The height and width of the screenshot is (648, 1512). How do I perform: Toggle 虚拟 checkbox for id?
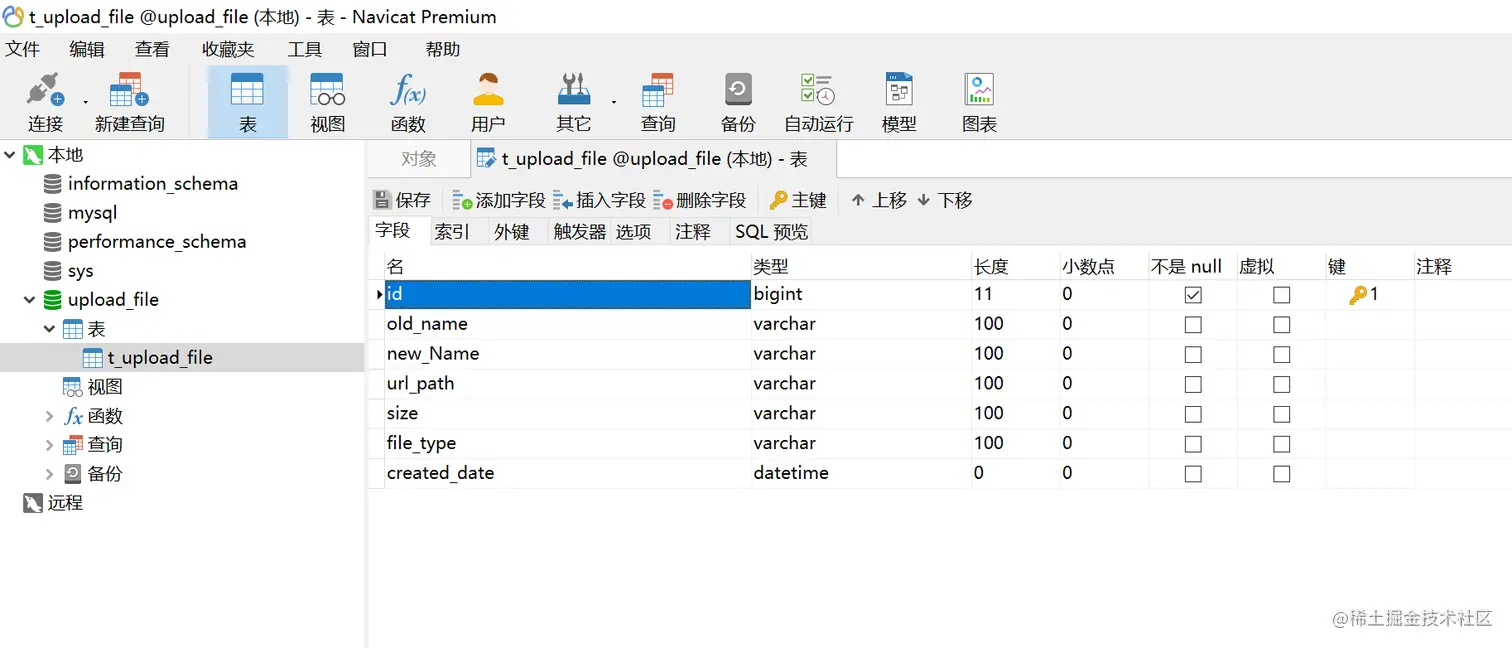coord(1281,295)
